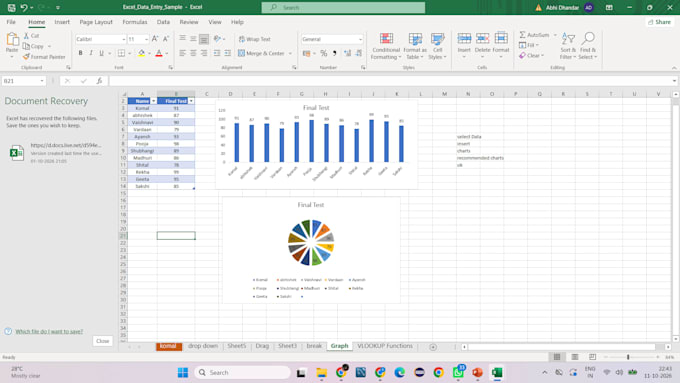The image size is (680, 383).
Task: Apply the red Font Color
Action: click(x=159, y=53)
